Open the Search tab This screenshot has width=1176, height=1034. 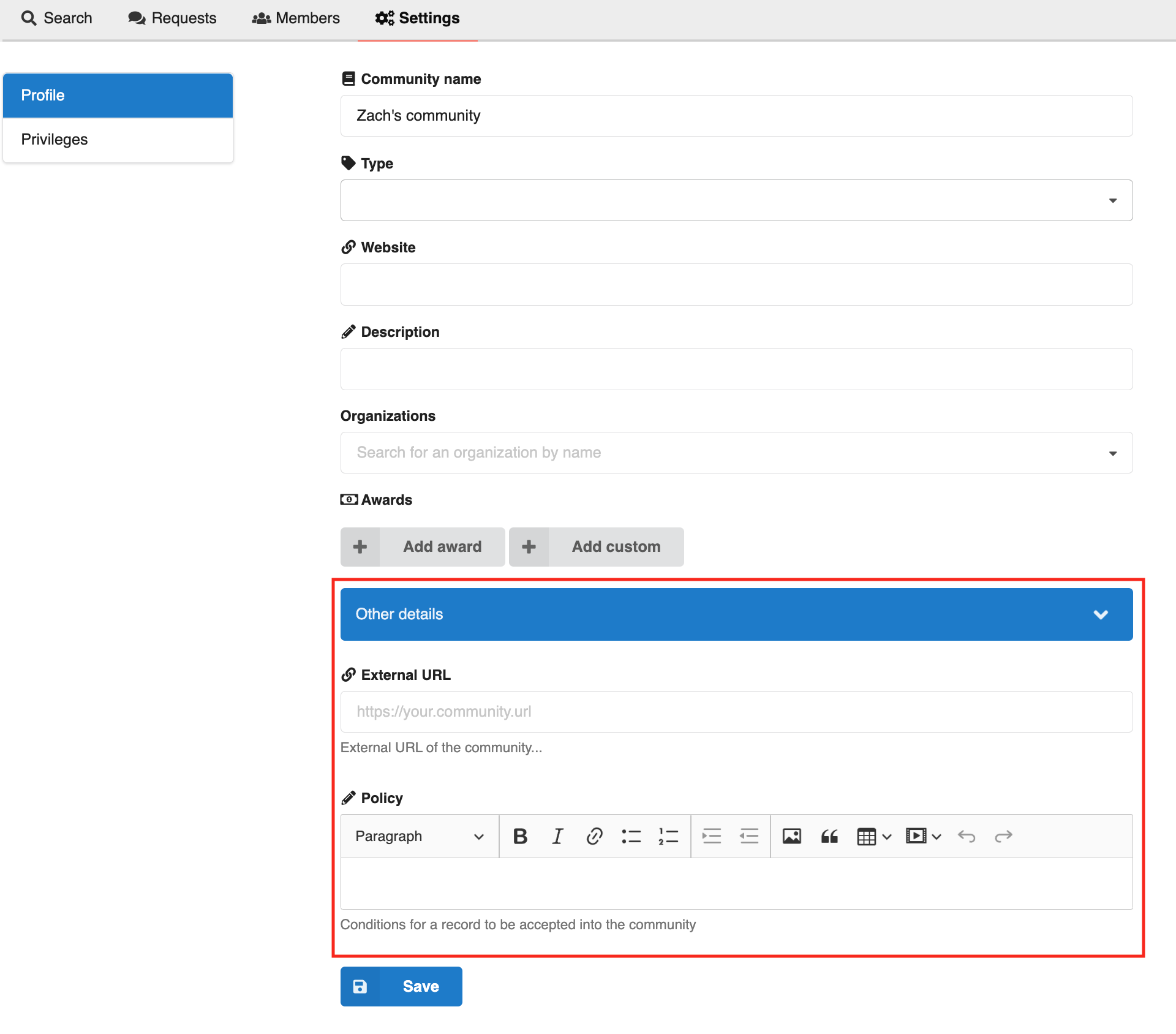[x=56, y=18]
